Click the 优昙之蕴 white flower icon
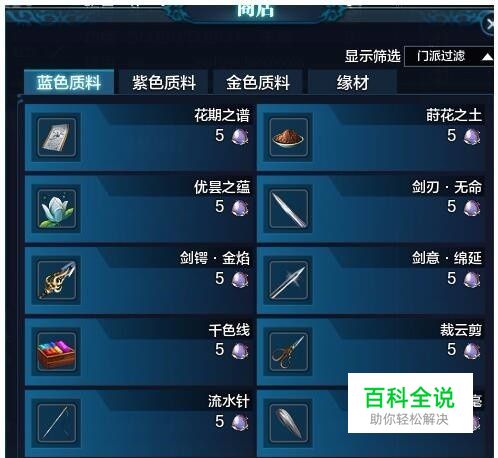This screenshot has width=498, height=458. [56, 209]
